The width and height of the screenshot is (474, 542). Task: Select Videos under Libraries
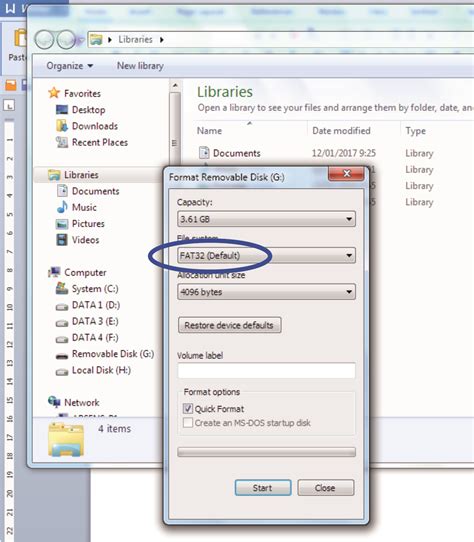point(85,240)
